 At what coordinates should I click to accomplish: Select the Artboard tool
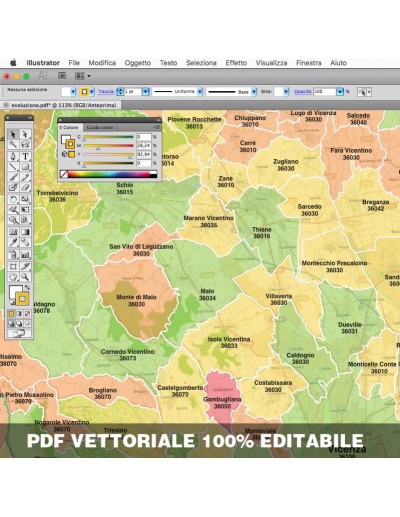pos(13,266)
